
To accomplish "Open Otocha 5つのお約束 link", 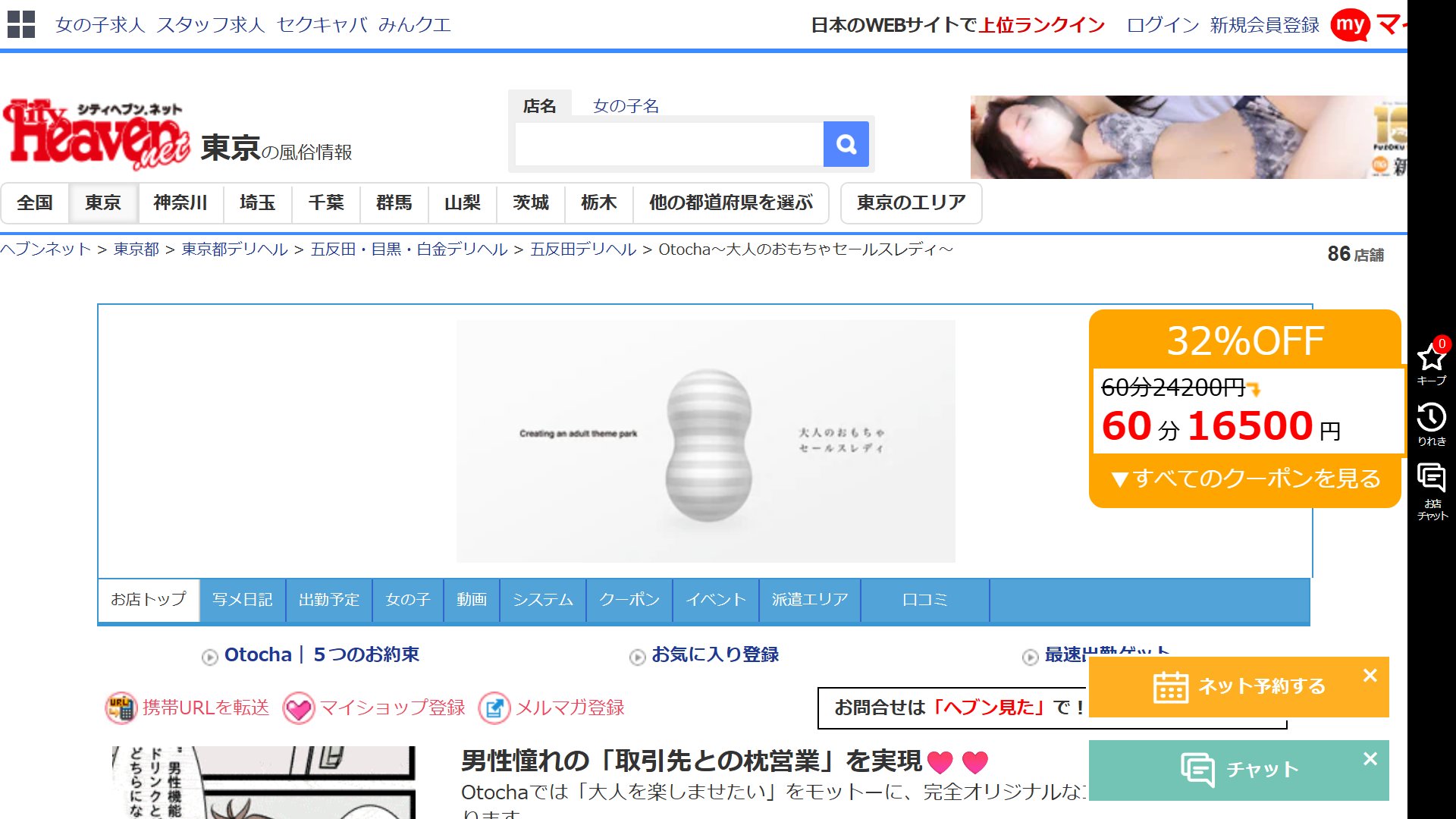I will tap(322, 654).
